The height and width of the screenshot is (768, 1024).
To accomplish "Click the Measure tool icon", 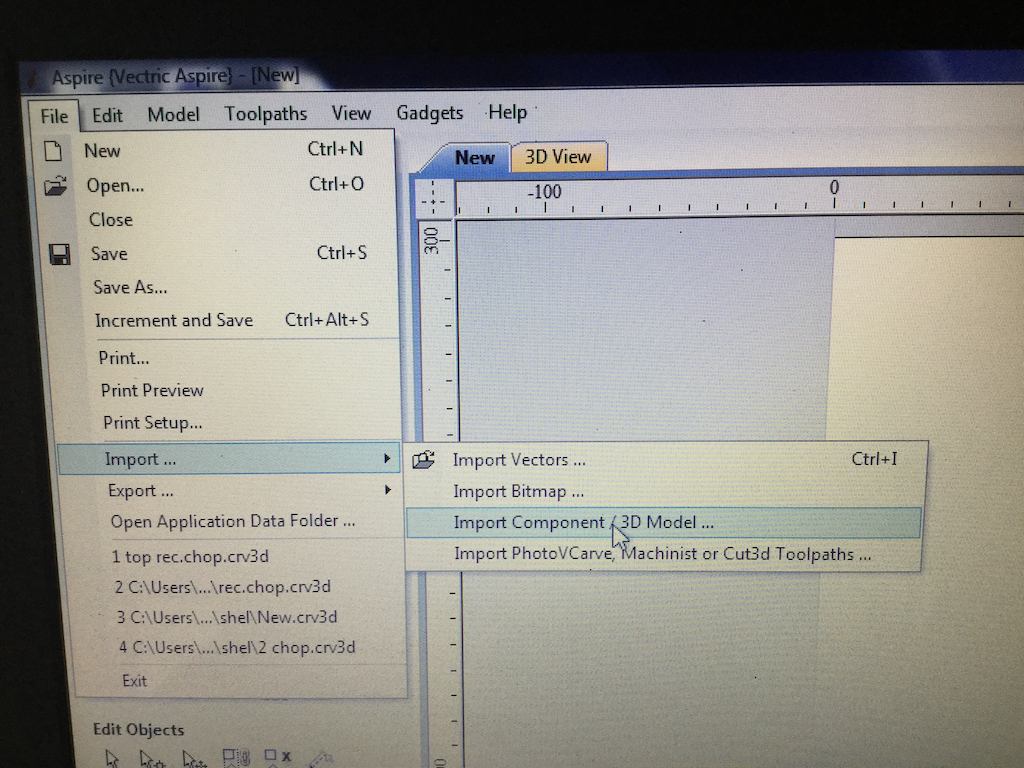I will tap(321, 760).
